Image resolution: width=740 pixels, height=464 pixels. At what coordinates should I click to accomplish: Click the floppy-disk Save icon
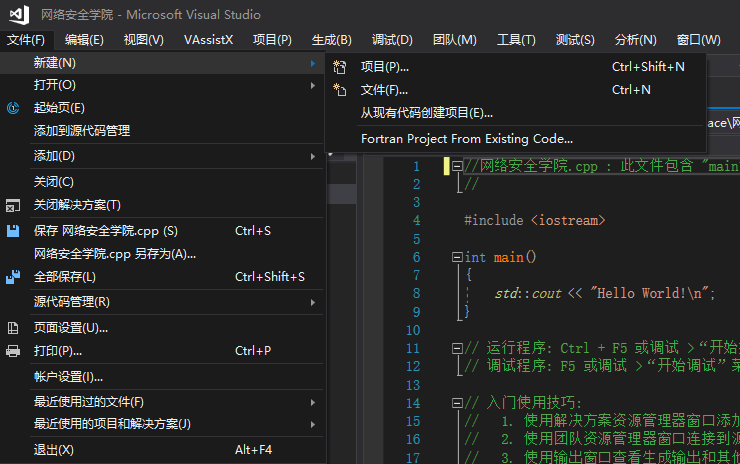(x=13, y=231)
